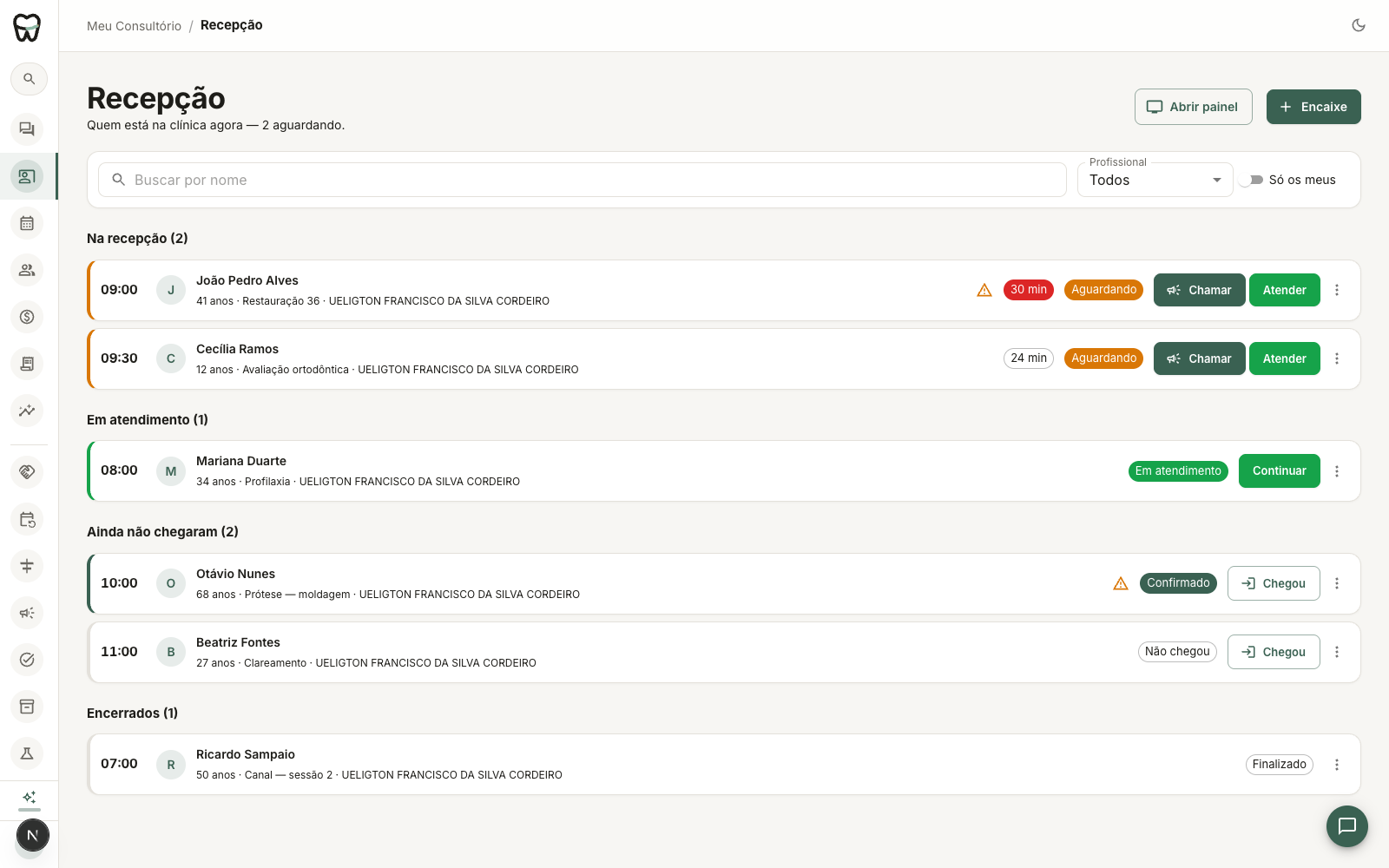Focus the Buscar por nome field
Image resolution: width=1389 pixels, height=868 pixels.
pos(582,180)
